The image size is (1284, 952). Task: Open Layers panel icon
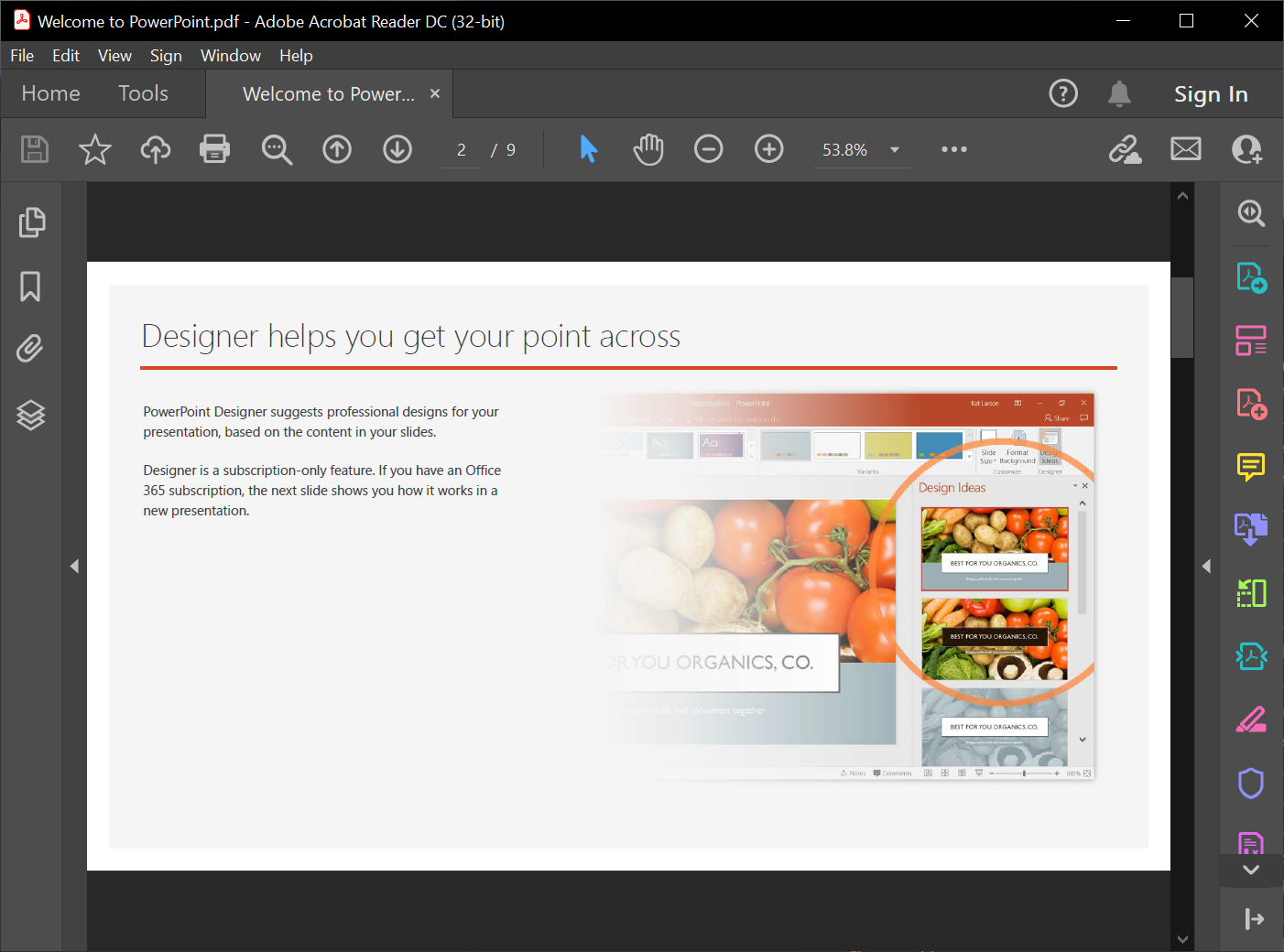click(31, 416)
